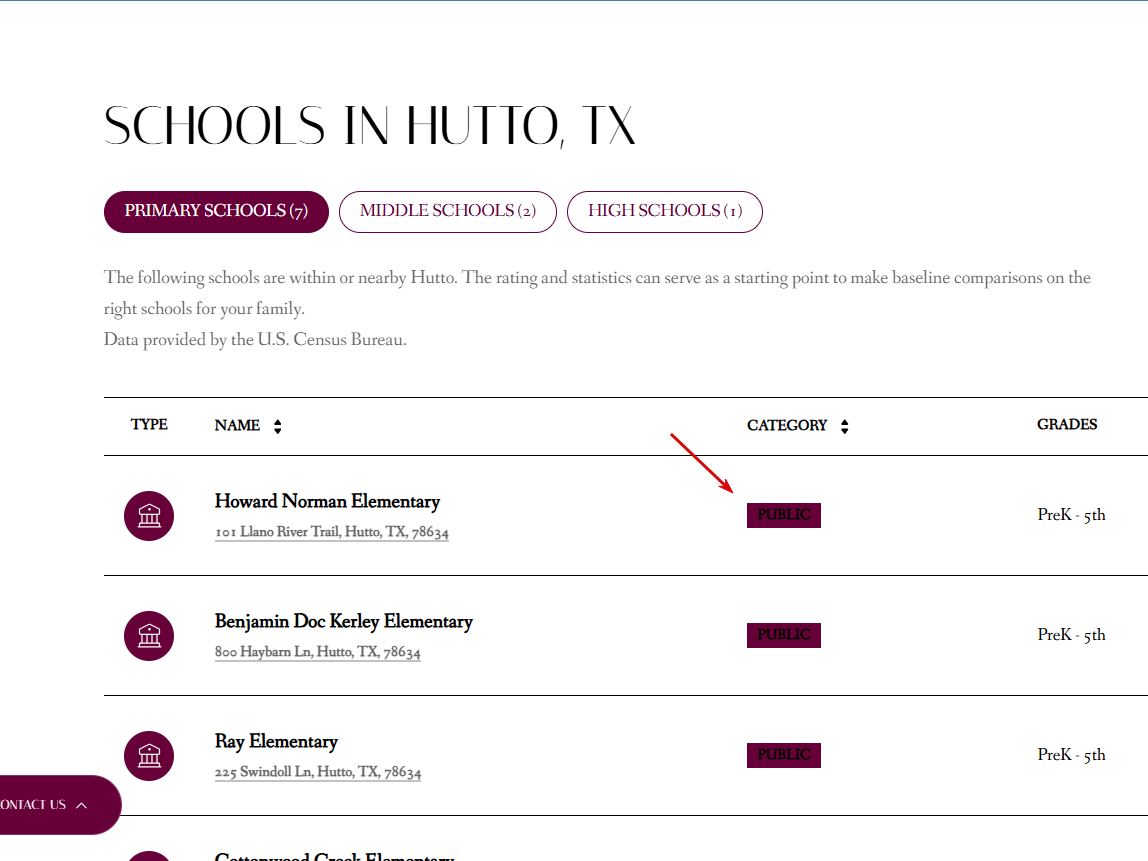Click PreK - 5th grades for Benjamin Doc Kerley Elementary
Image resolution: width=1148 pixels, height=861 pixels.
1071,636
